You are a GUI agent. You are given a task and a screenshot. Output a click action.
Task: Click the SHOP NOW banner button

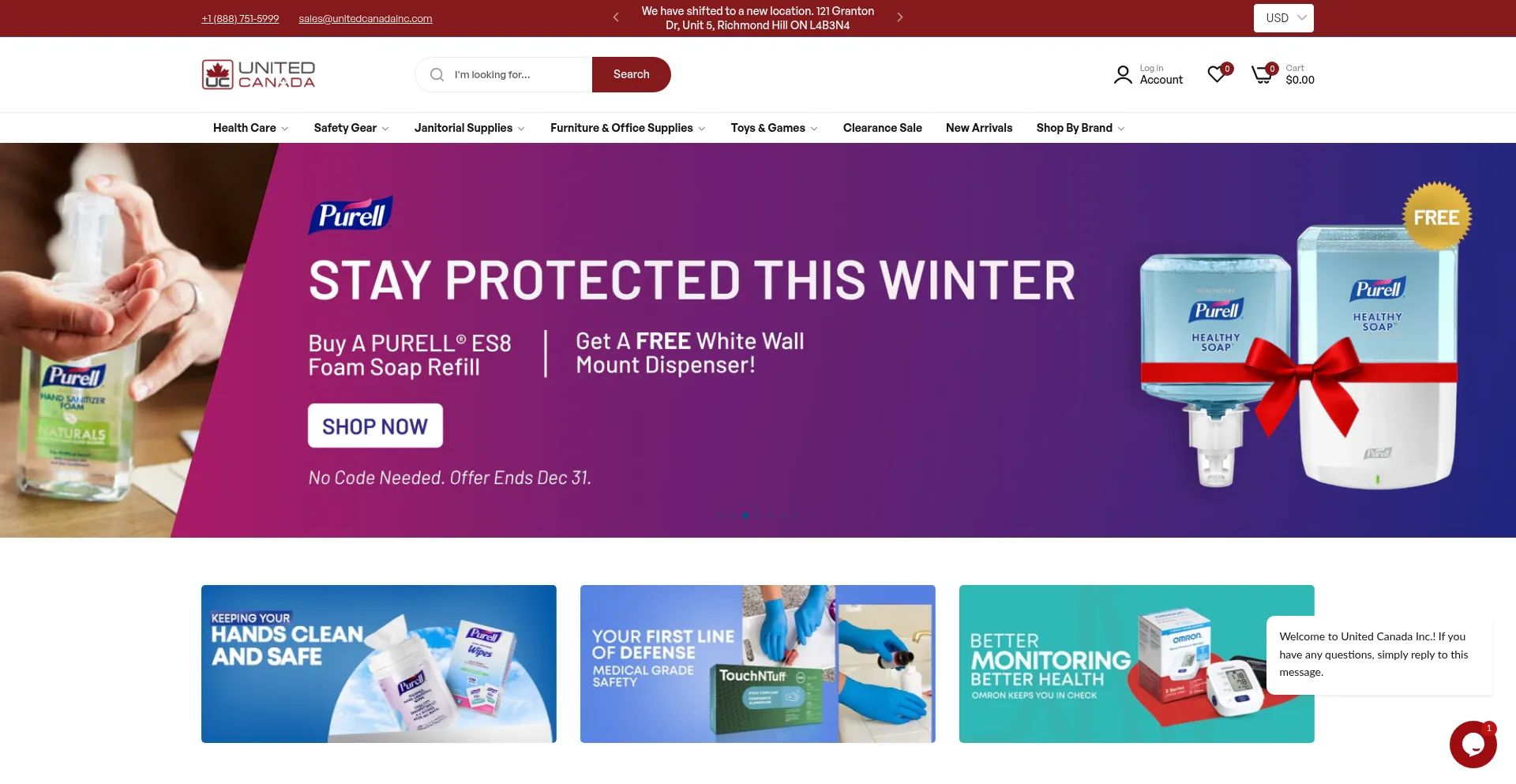click(375, 426)
